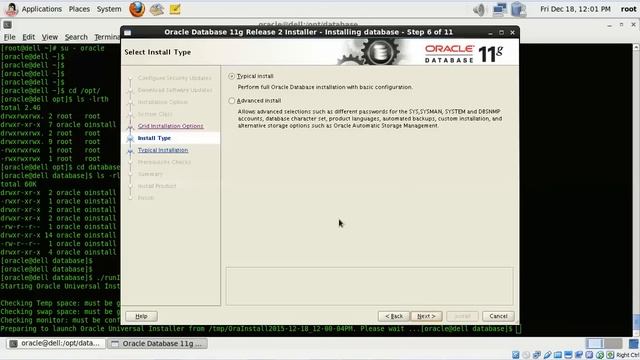This screenshot has width=640, height=360.
Task: Open the notes launcher icon in the panel
Action: [175, 9]
